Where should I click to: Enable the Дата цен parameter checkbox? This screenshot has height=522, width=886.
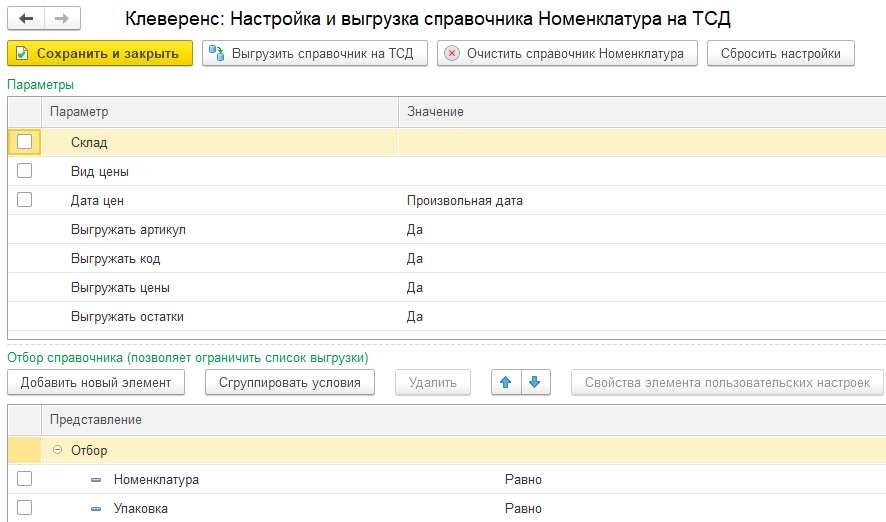(24, 200)
